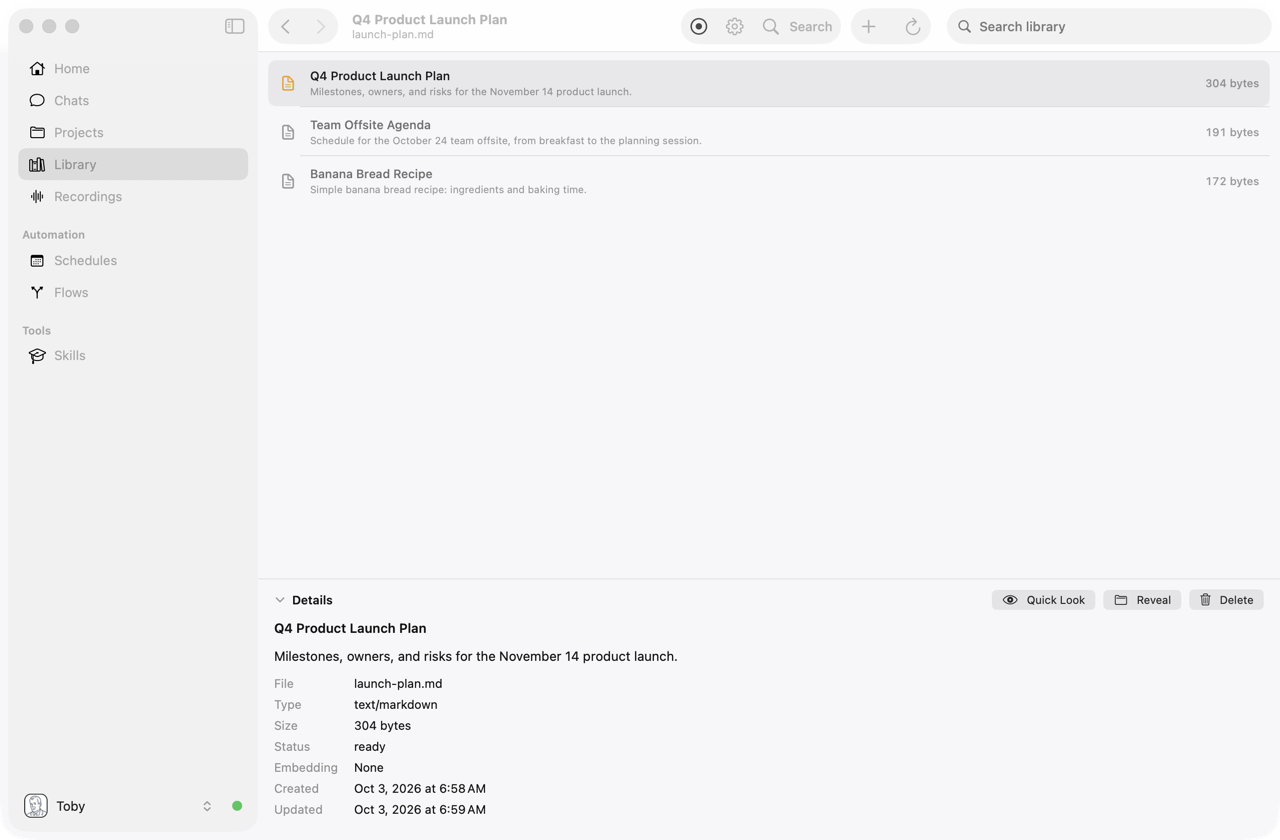Click the Banana Bread Recipe document icon
Image resolution: width=1280 pixels, height=840 pixels.
point(288,181)
